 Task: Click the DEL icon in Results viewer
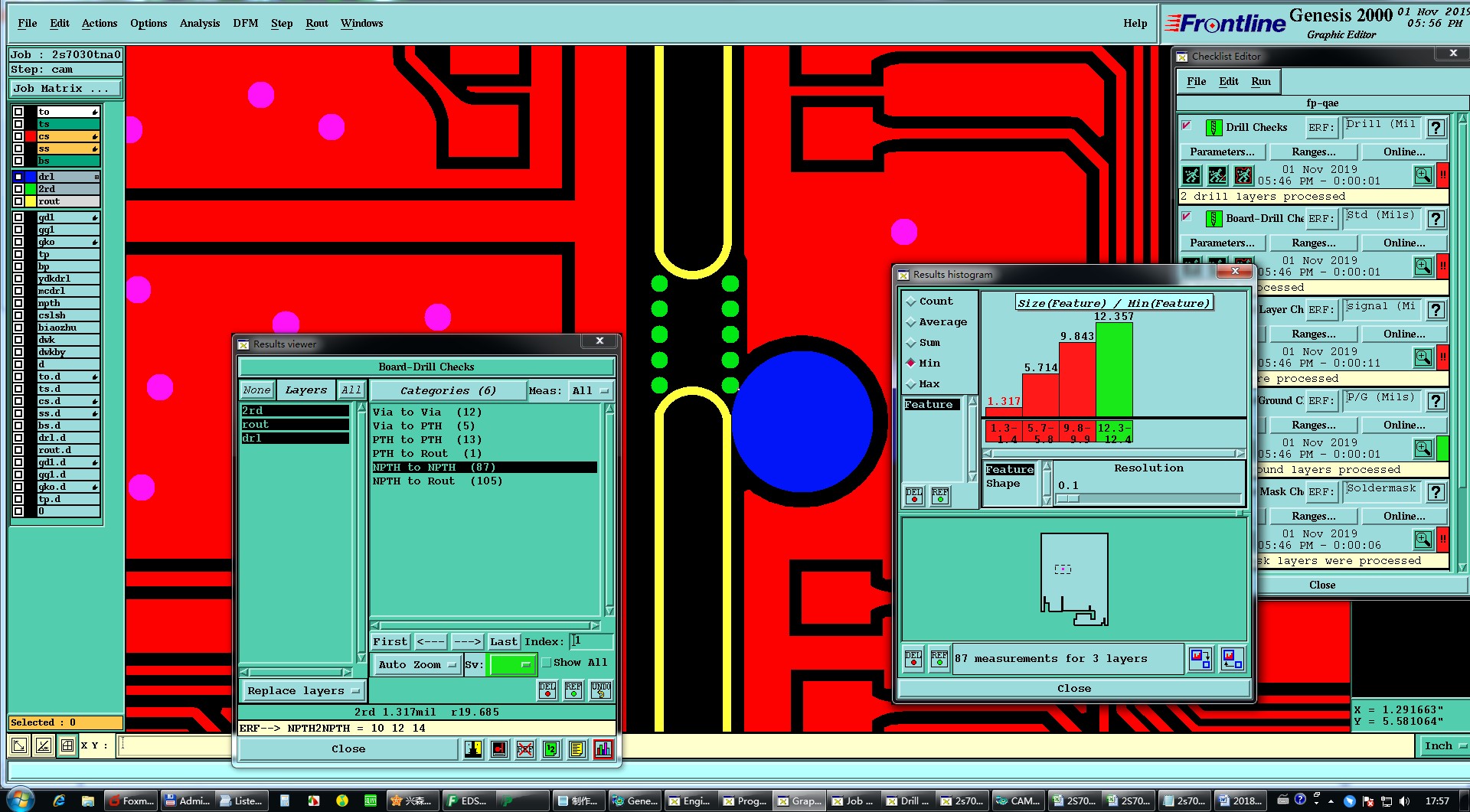pos(547,690)
